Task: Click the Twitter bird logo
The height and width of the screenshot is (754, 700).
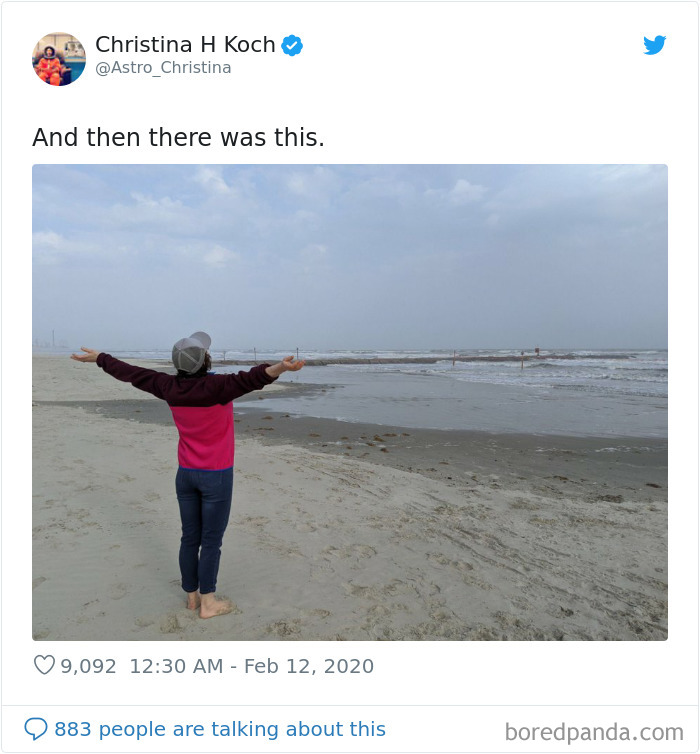Action: coord(654,45)
